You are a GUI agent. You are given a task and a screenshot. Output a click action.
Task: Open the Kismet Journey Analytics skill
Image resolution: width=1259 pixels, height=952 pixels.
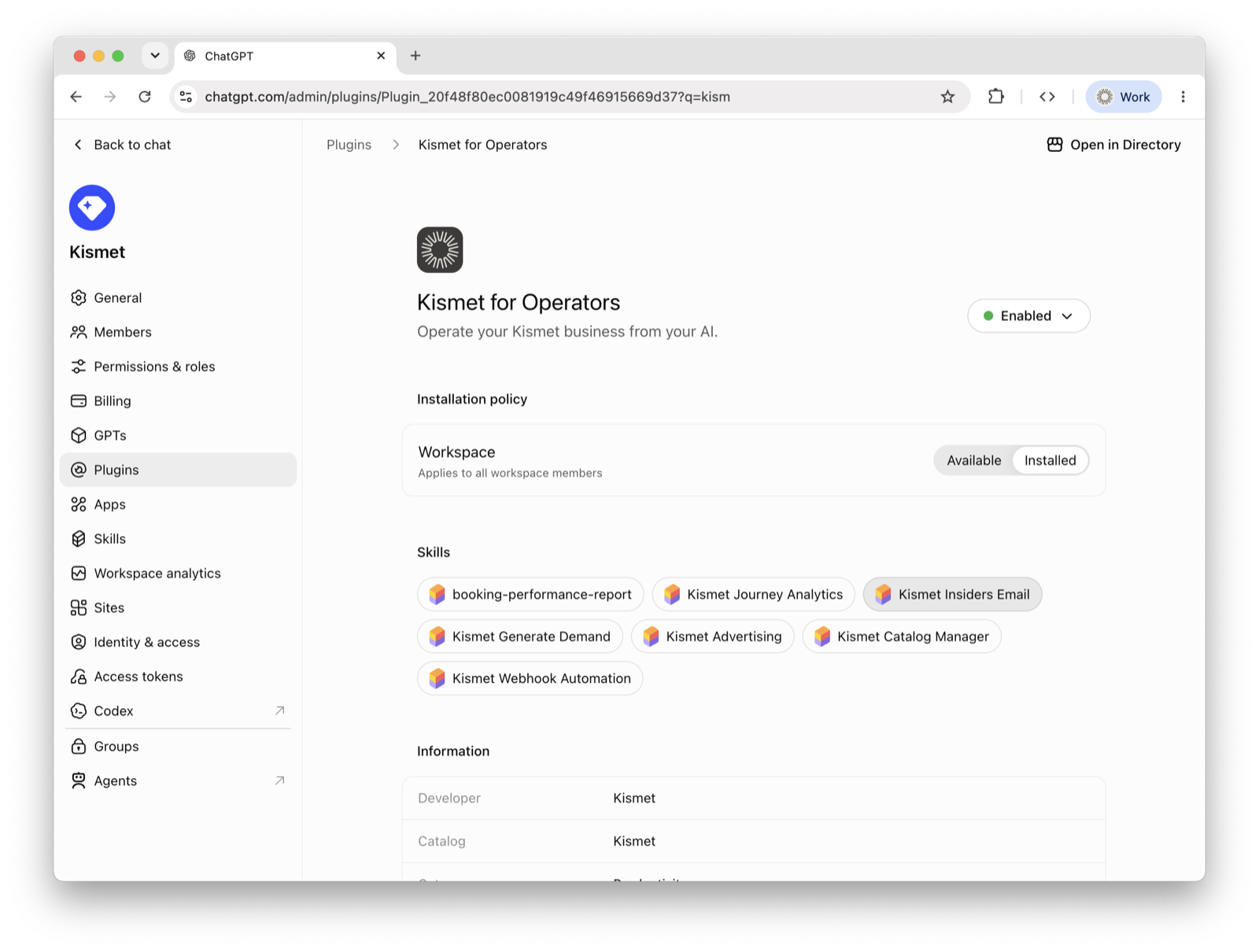click(753, 594)
